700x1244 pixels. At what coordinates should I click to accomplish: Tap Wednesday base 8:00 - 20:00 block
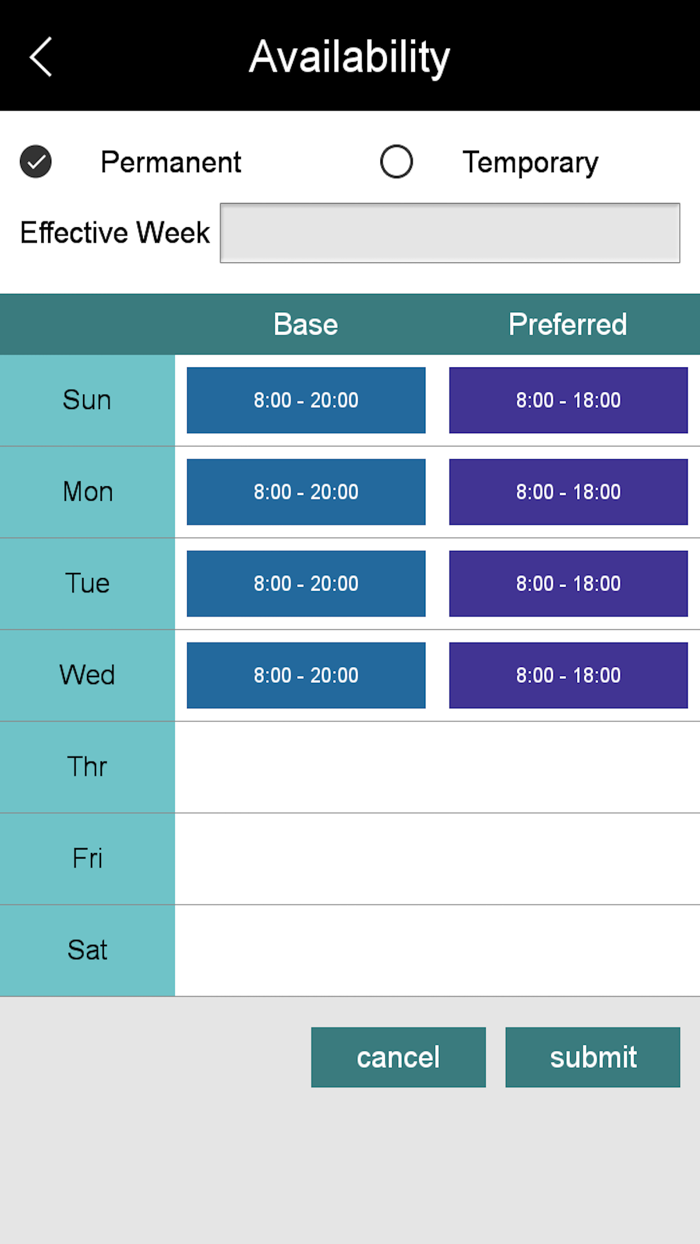tap(306, 676)
